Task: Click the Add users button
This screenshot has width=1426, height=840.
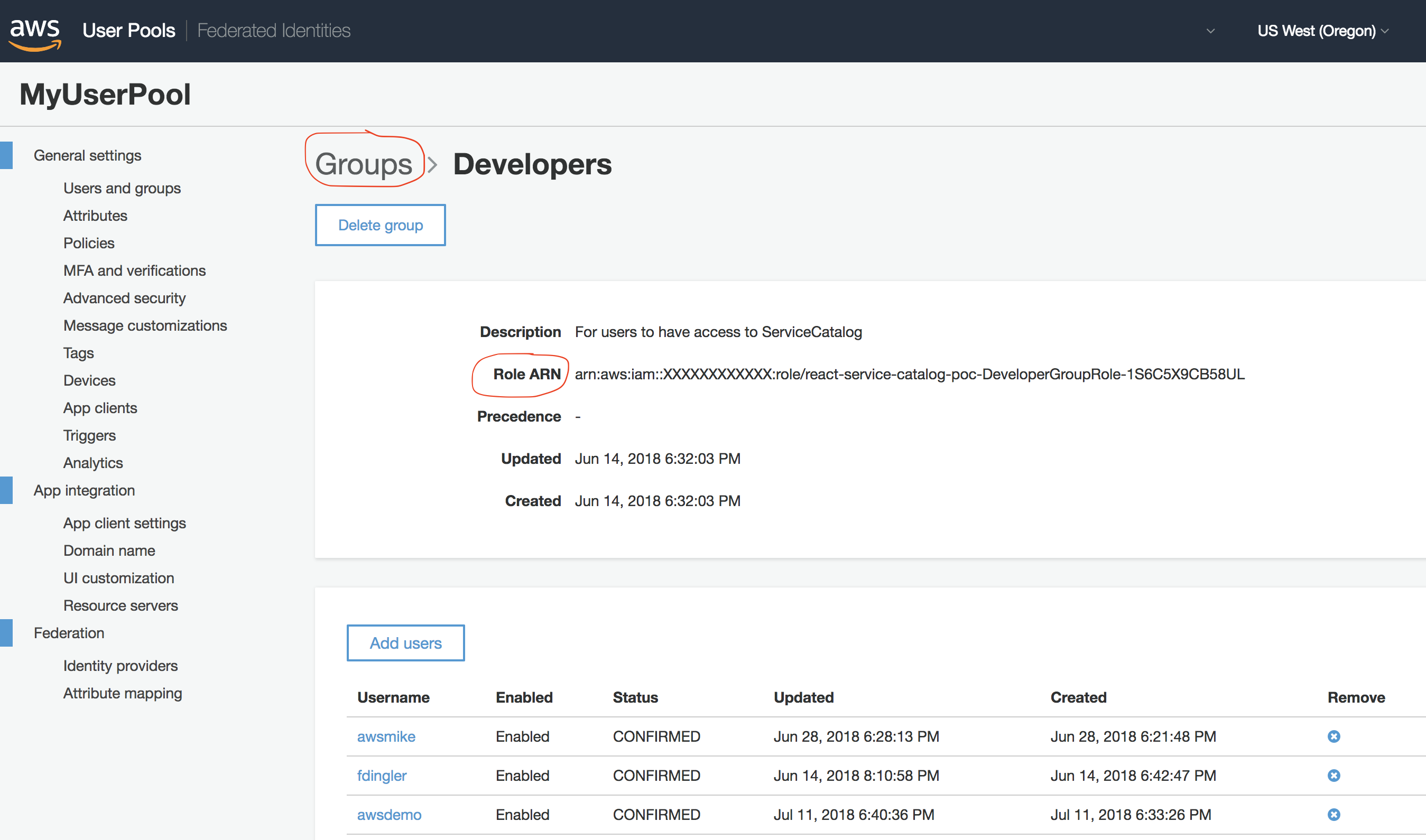Action: (405, 643)
